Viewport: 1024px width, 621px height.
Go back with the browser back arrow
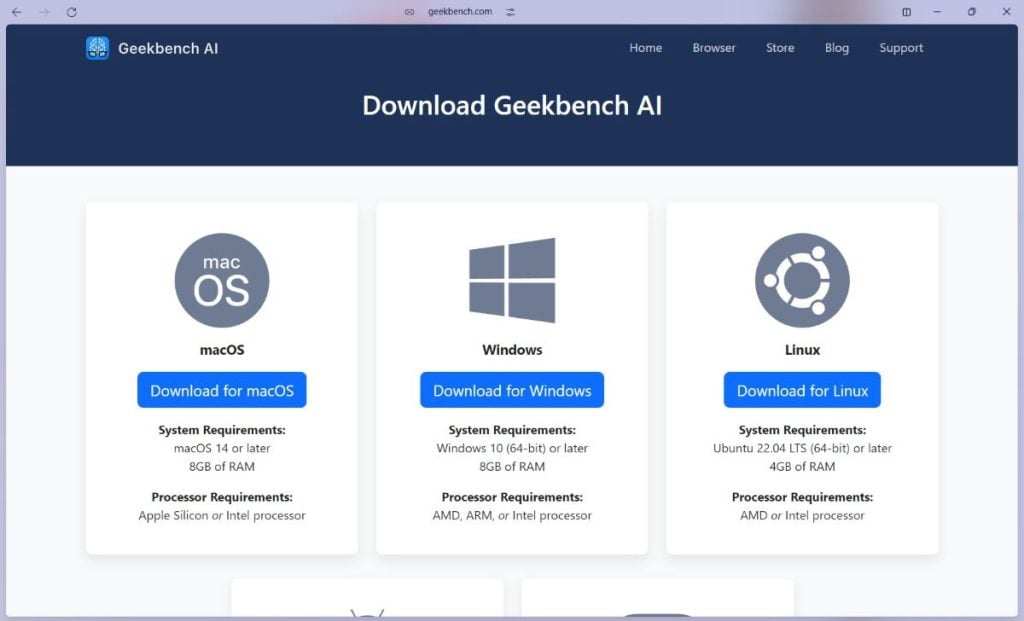(x=16, y=12)
